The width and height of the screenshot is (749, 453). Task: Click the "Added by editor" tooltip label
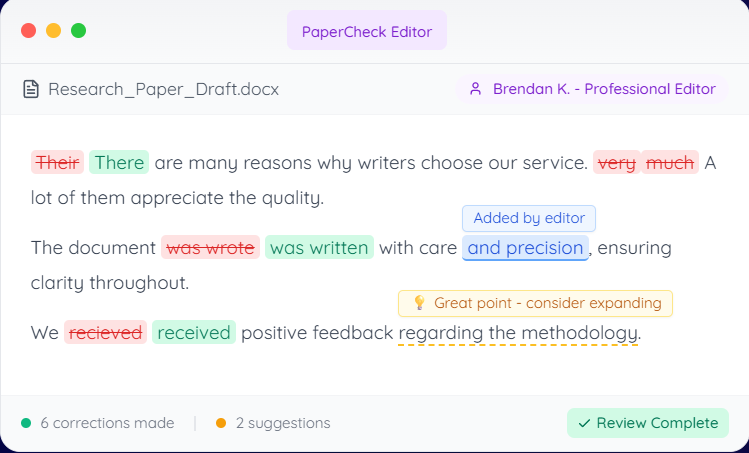point(529,218)
